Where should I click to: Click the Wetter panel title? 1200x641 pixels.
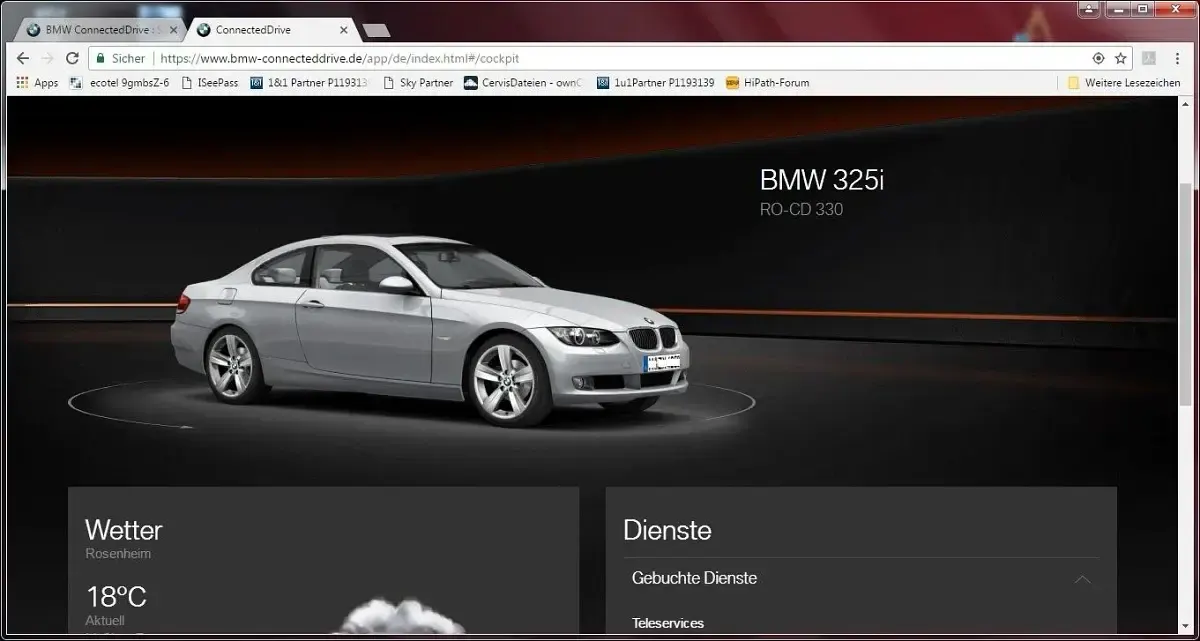(x=123, y=530)
